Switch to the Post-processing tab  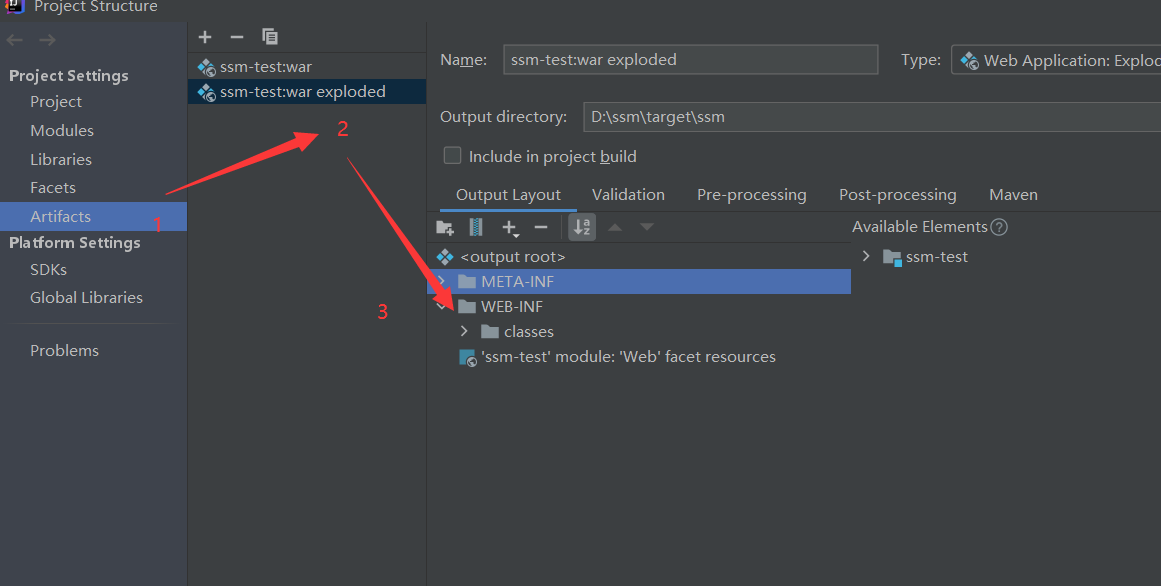pyautogui.click(x=897, y=195)
